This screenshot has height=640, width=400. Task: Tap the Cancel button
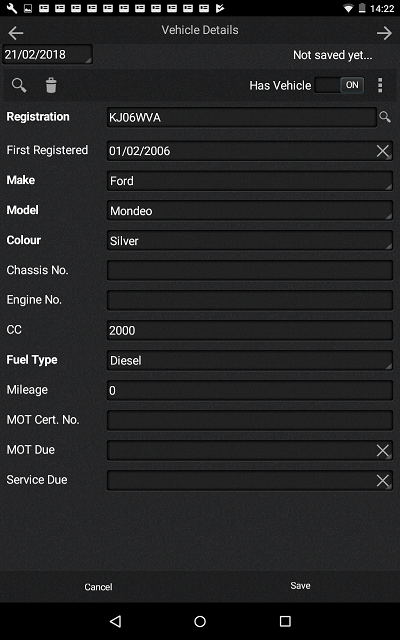point(98,587)
